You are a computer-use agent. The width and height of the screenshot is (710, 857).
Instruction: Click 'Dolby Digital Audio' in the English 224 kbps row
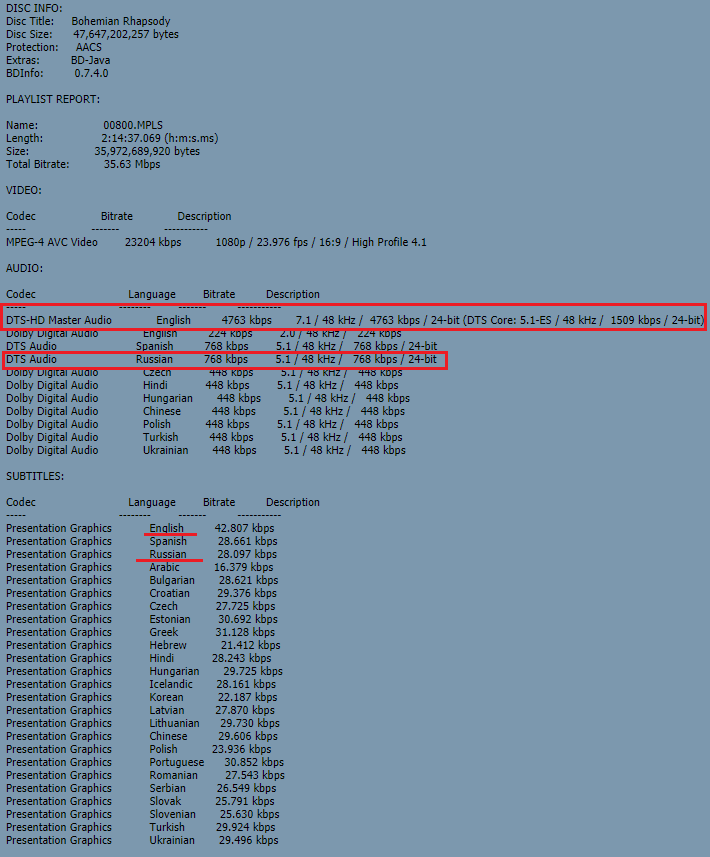tap(52, 333)
